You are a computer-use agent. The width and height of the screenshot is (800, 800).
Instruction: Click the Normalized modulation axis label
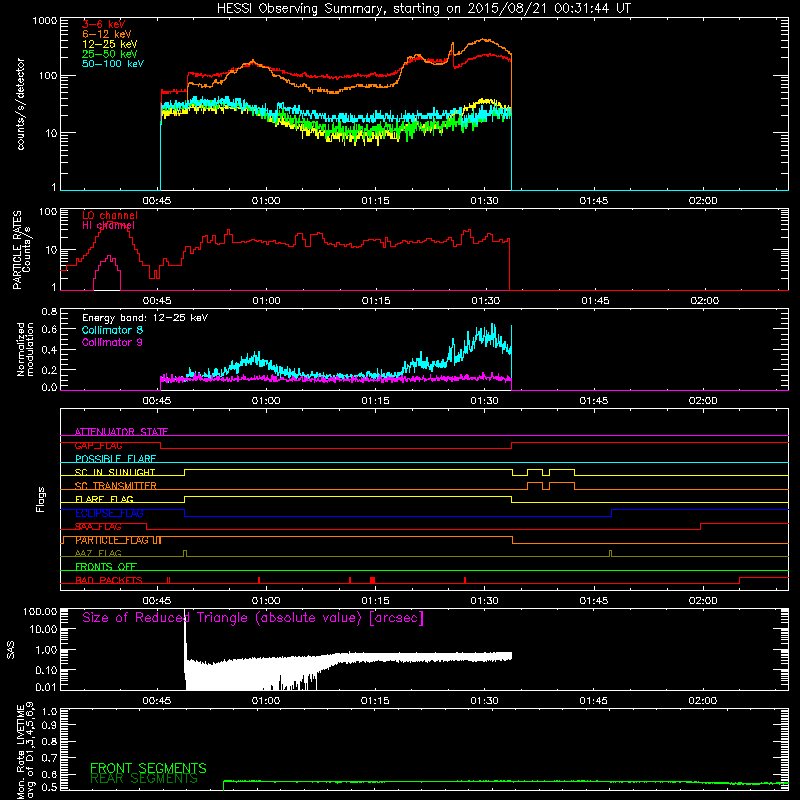point(25,349)
